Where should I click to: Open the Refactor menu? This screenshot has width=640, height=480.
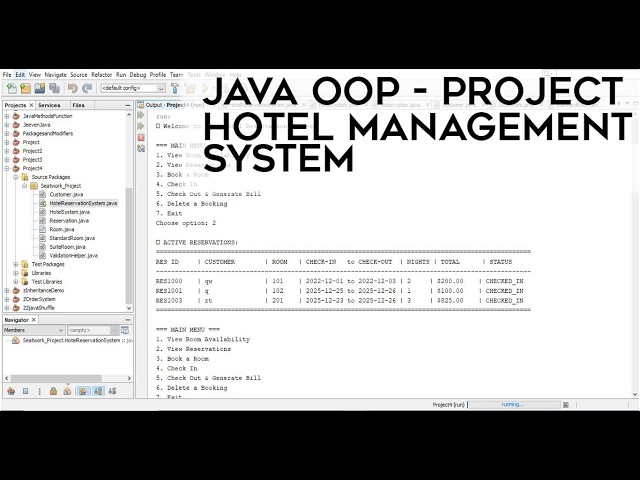102,75
